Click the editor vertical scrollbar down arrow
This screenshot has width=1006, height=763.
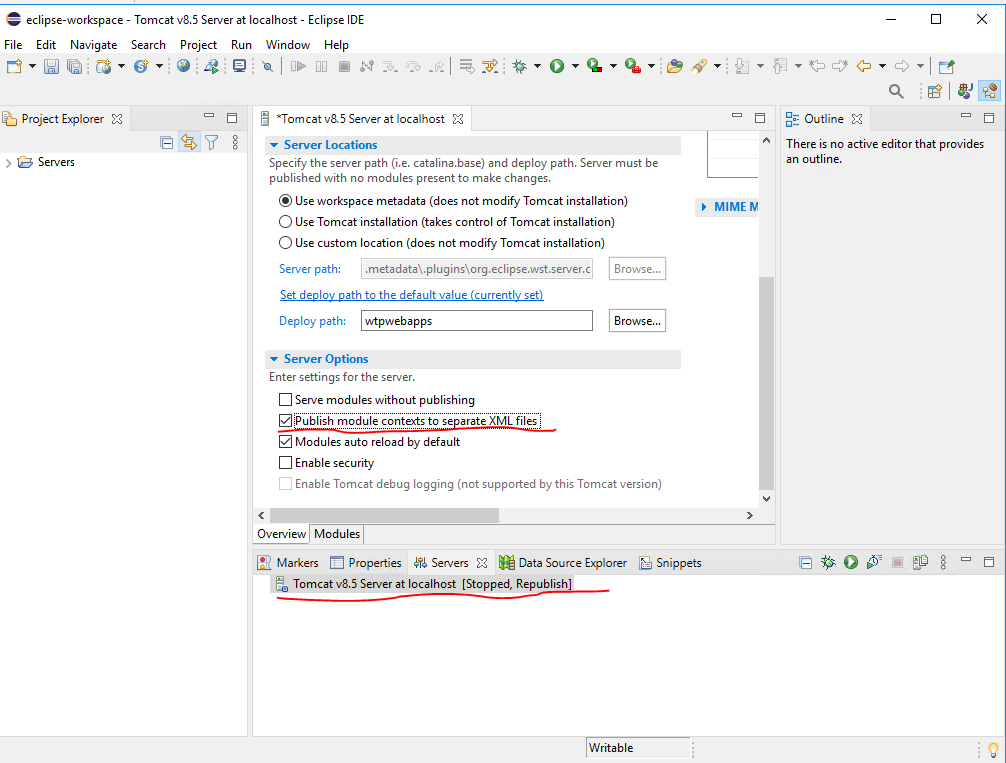pos(766,499)
